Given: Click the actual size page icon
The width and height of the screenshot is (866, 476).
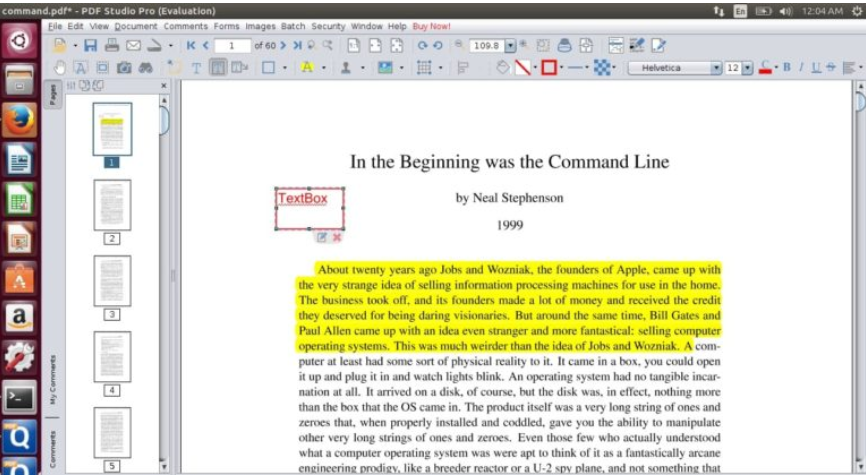Looking at the screenshot, I should pyautogui.click(x=353, y=45).
